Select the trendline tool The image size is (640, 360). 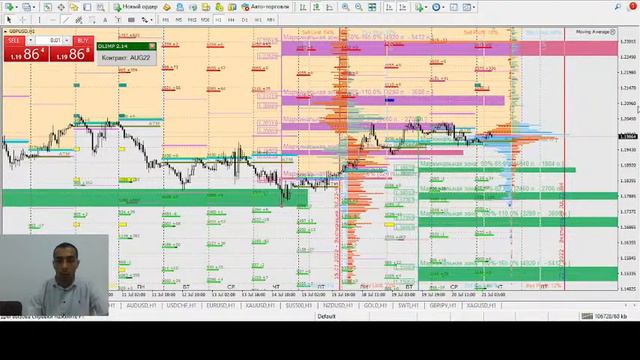[65, 20]
